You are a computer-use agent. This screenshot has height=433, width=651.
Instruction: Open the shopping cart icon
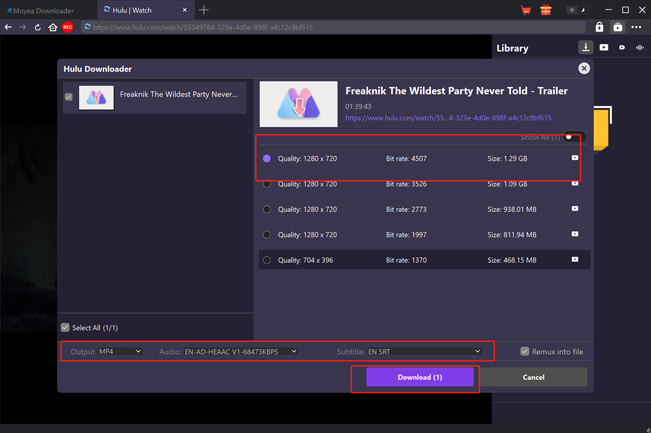click(526, 10)
